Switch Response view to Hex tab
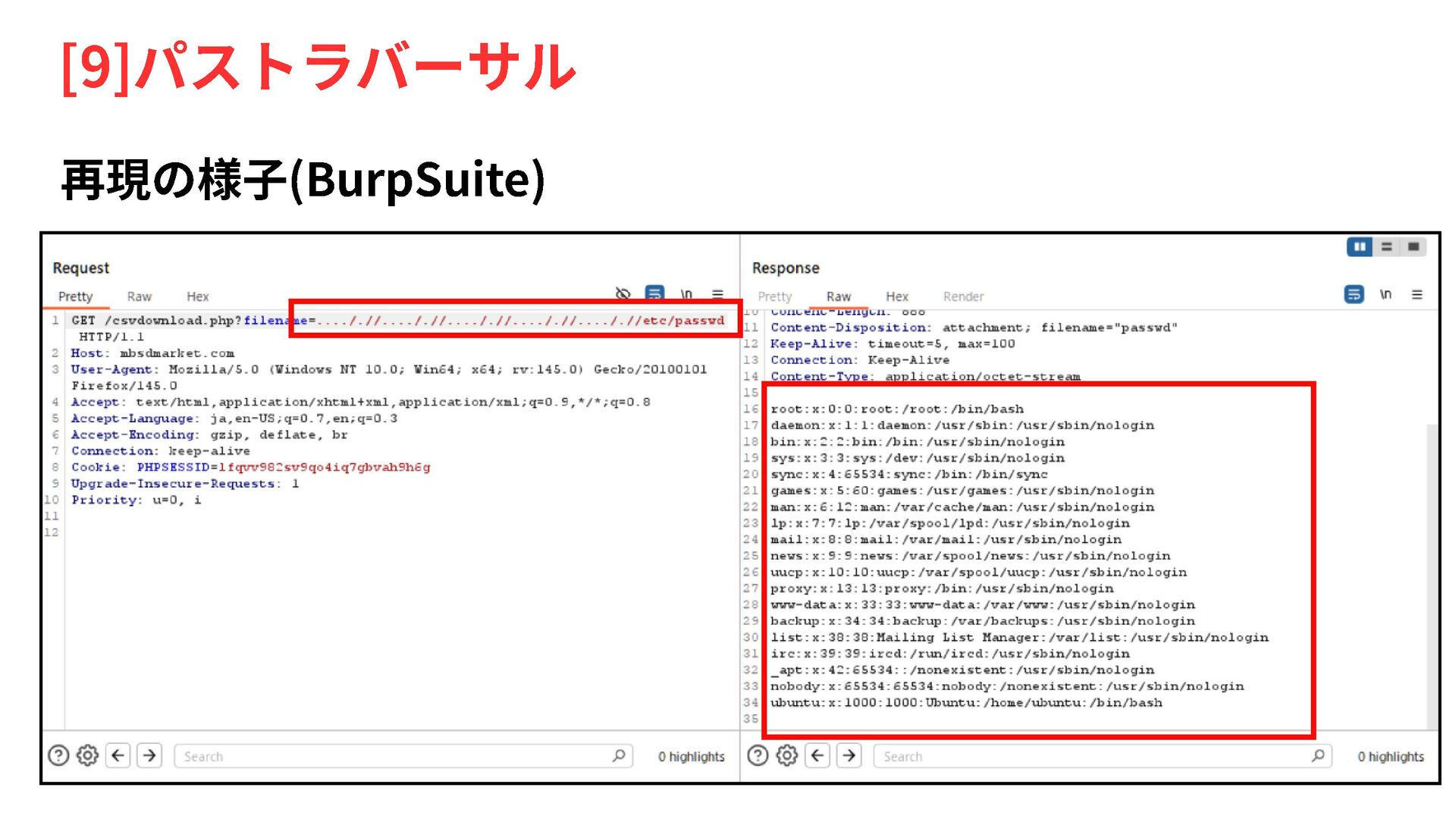 point(896,297)
